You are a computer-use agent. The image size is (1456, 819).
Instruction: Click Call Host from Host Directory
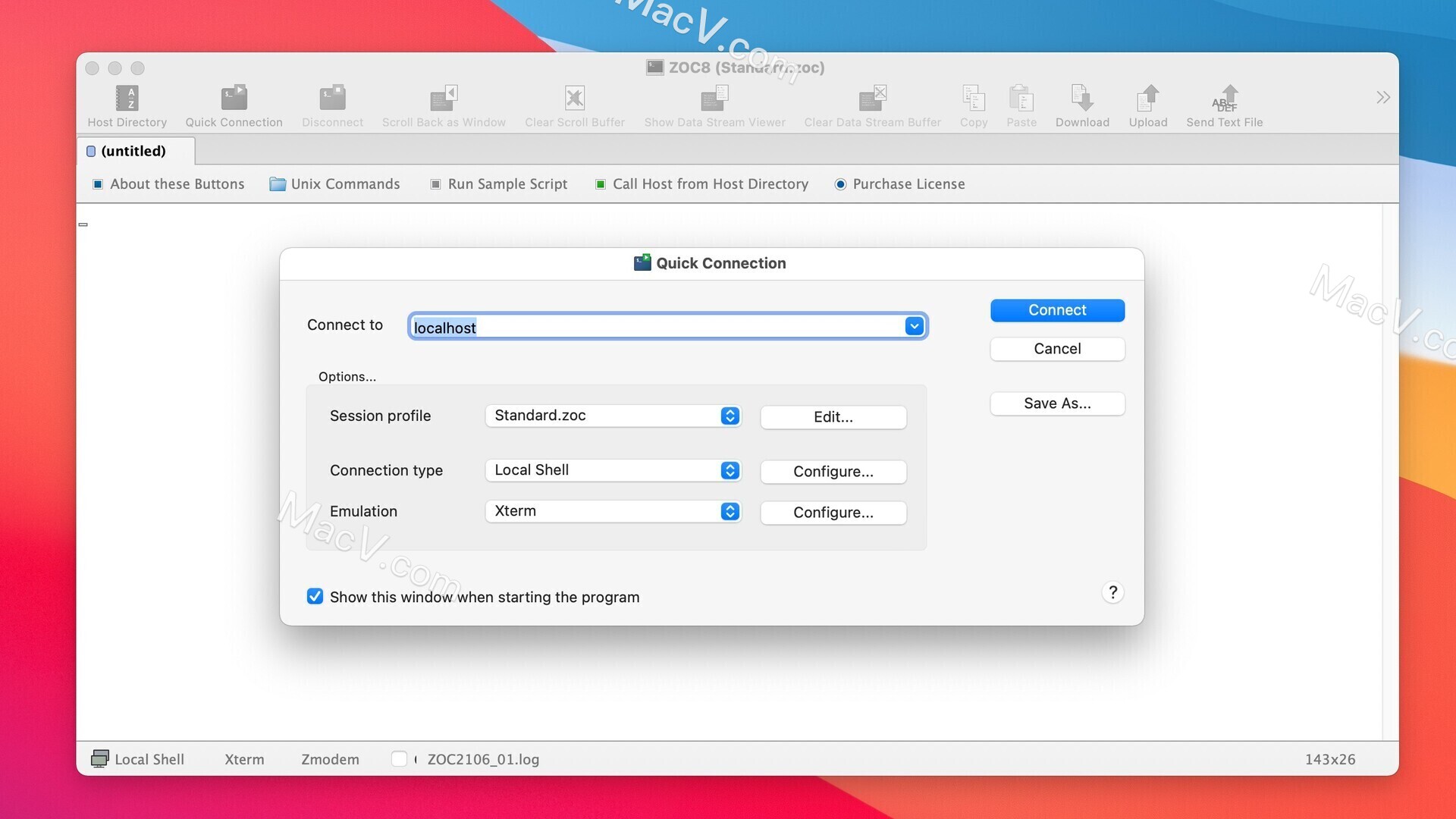(x=701, y=184)
